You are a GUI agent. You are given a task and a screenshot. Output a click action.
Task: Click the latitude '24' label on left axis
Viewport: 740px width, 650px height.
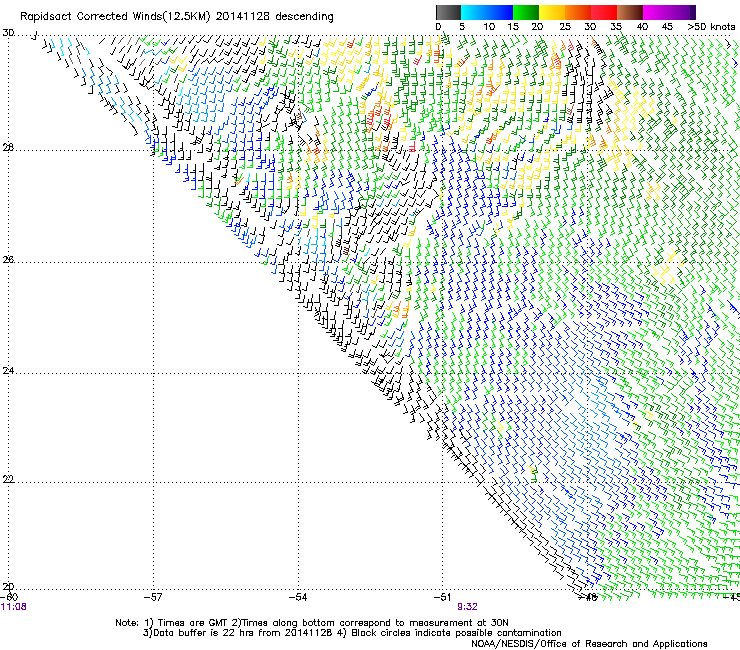coord(8,371)
